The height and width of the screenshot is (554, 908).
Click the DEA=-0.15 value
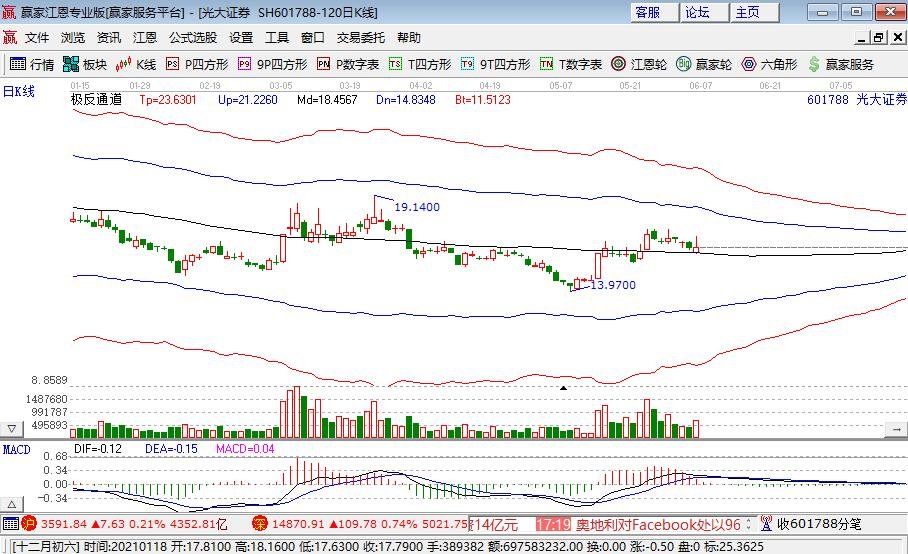coord(171,449)
